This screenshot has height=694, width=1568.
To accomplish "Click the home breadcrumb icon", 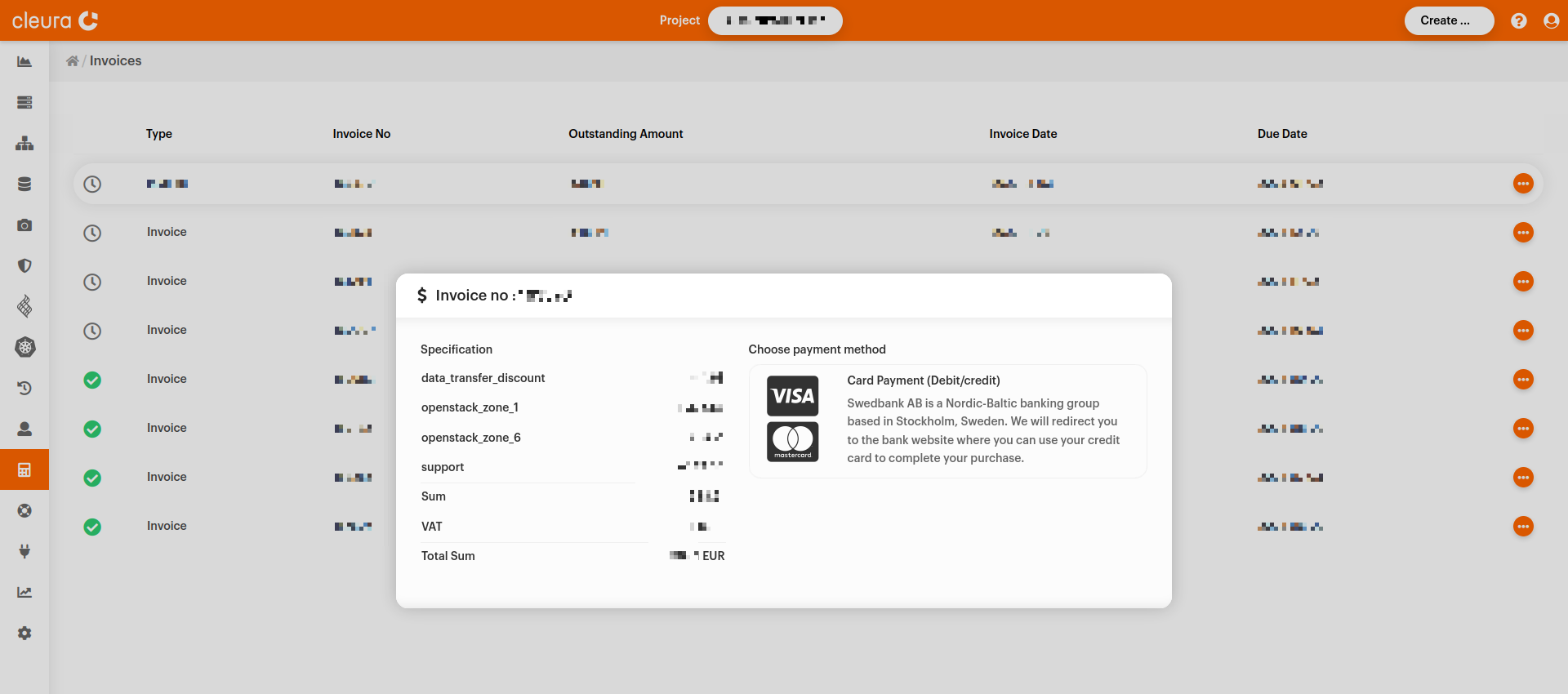I will click(x=73, y=61).
